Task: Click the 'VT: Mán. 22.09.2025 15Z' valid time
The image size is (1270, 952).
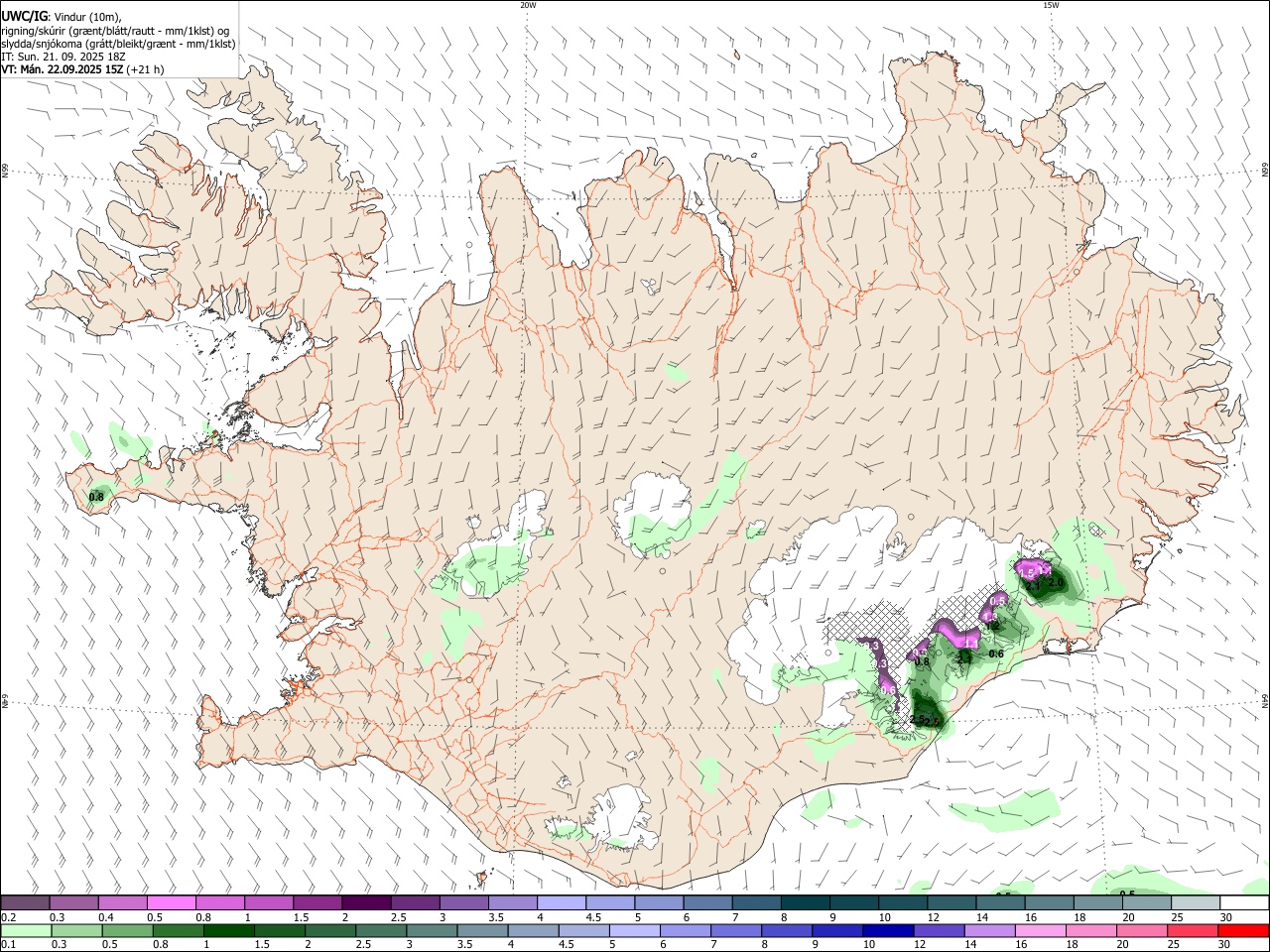Action: pos(62,69)
